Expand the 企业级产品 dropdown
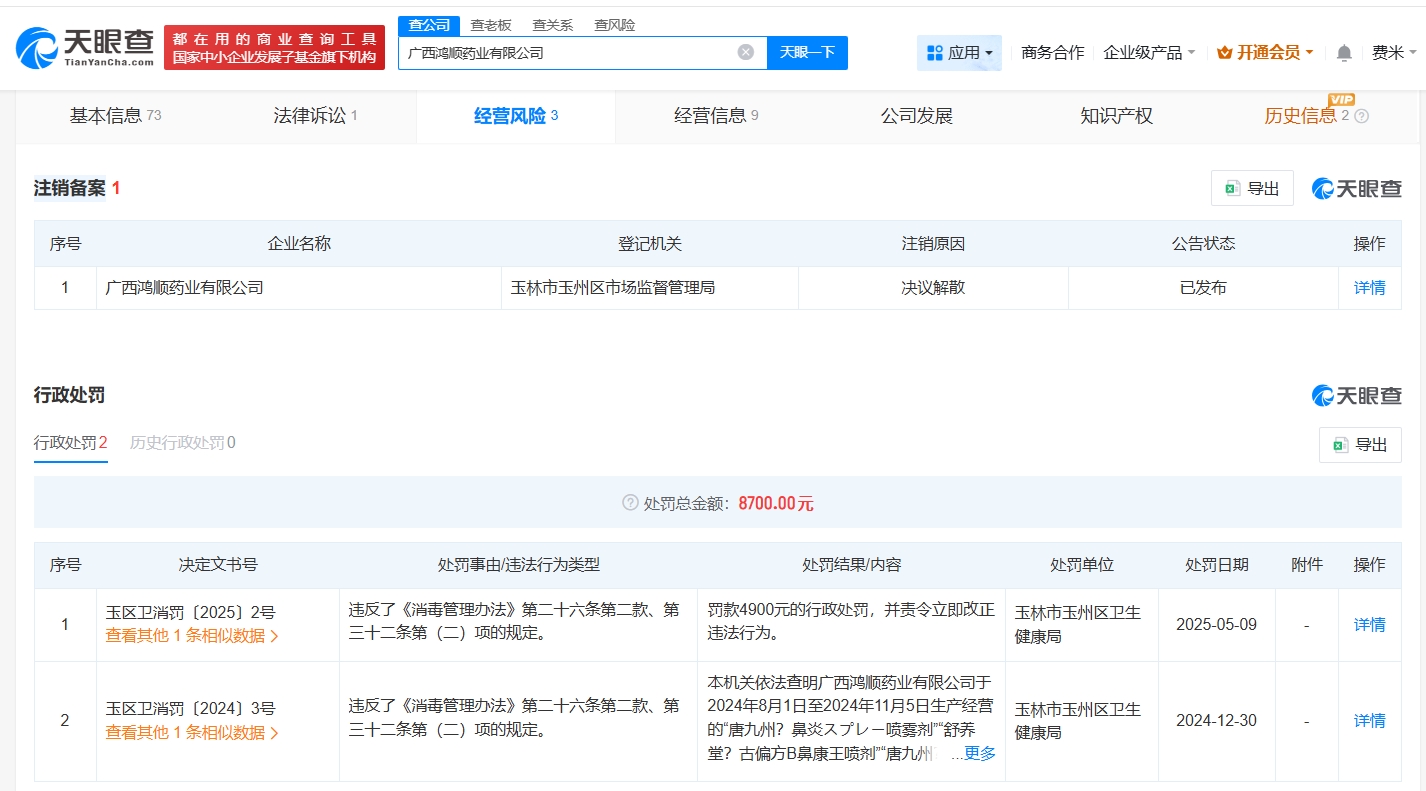This screenshot has height=791, width=1426. pos(1149,53)
